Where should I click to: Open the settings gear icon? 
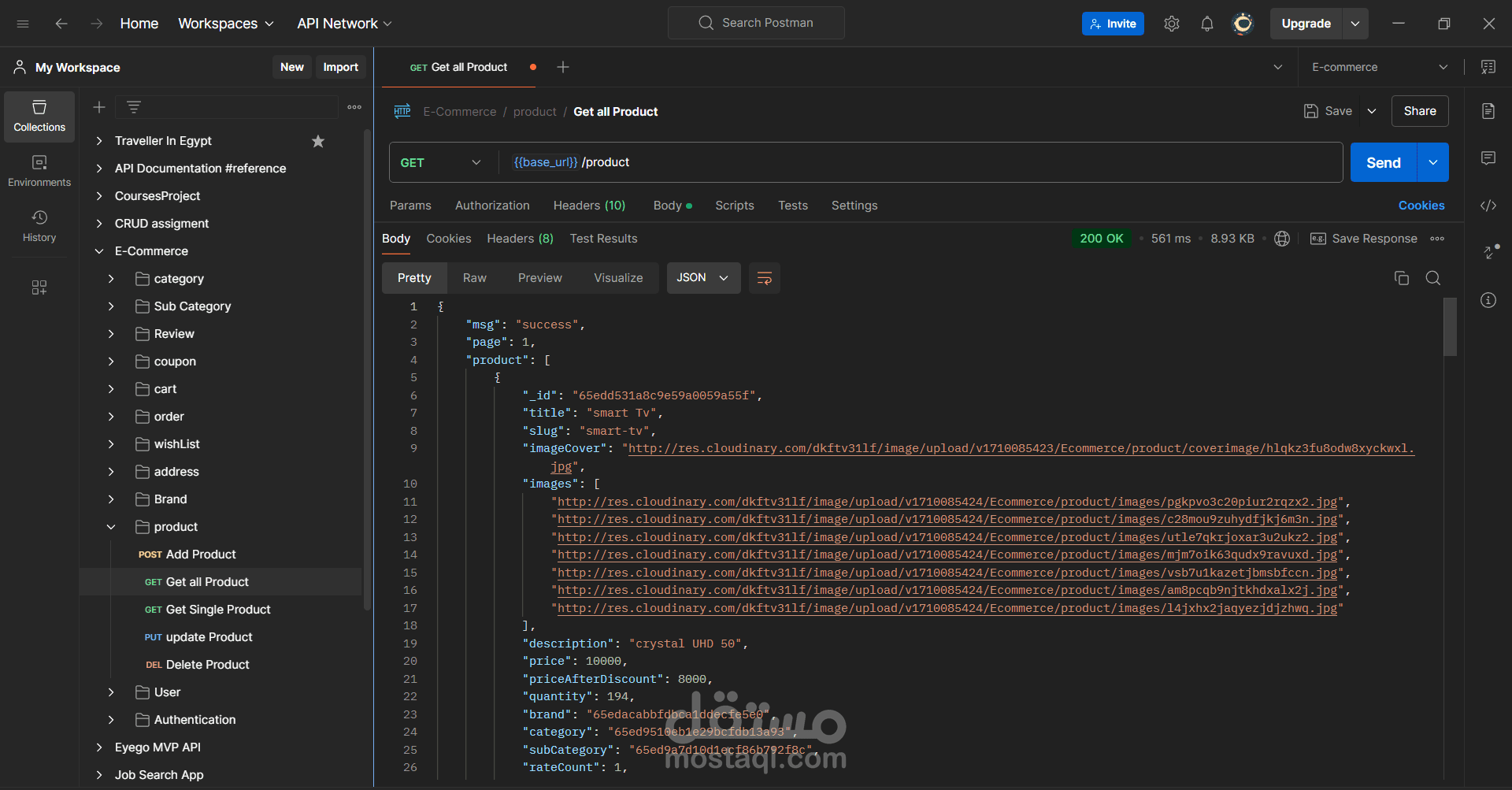click(1172, 24)
